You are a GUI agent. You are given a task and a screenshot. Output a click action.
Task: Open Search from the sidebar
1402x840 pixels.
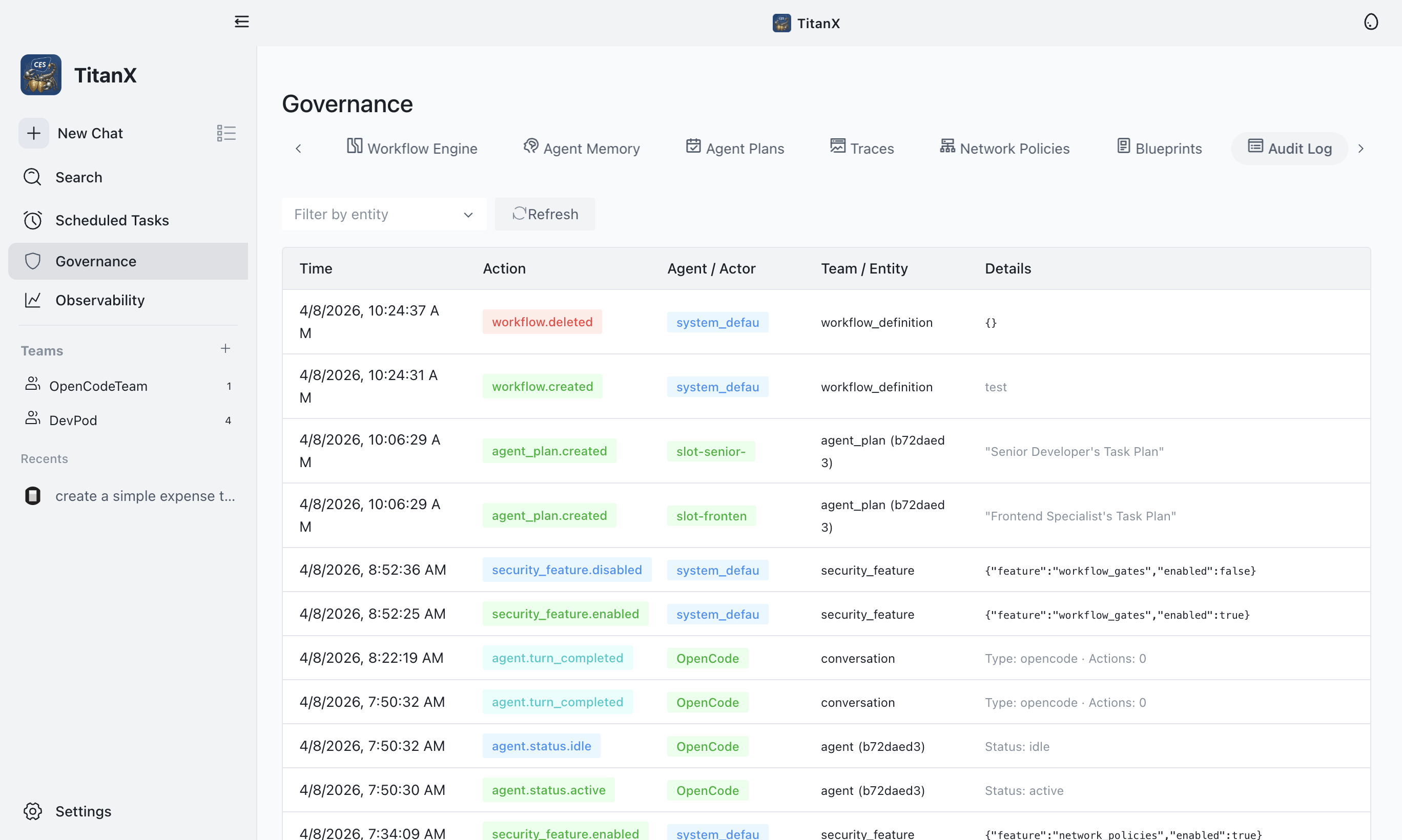click(x=32, y=177)
